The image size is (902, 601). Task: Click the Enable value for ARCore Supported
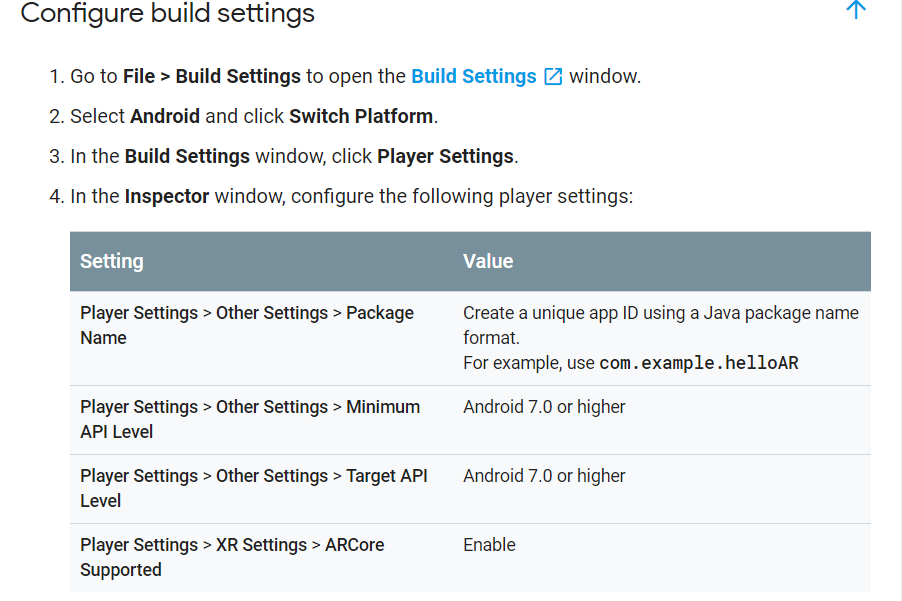click(490, 545)
